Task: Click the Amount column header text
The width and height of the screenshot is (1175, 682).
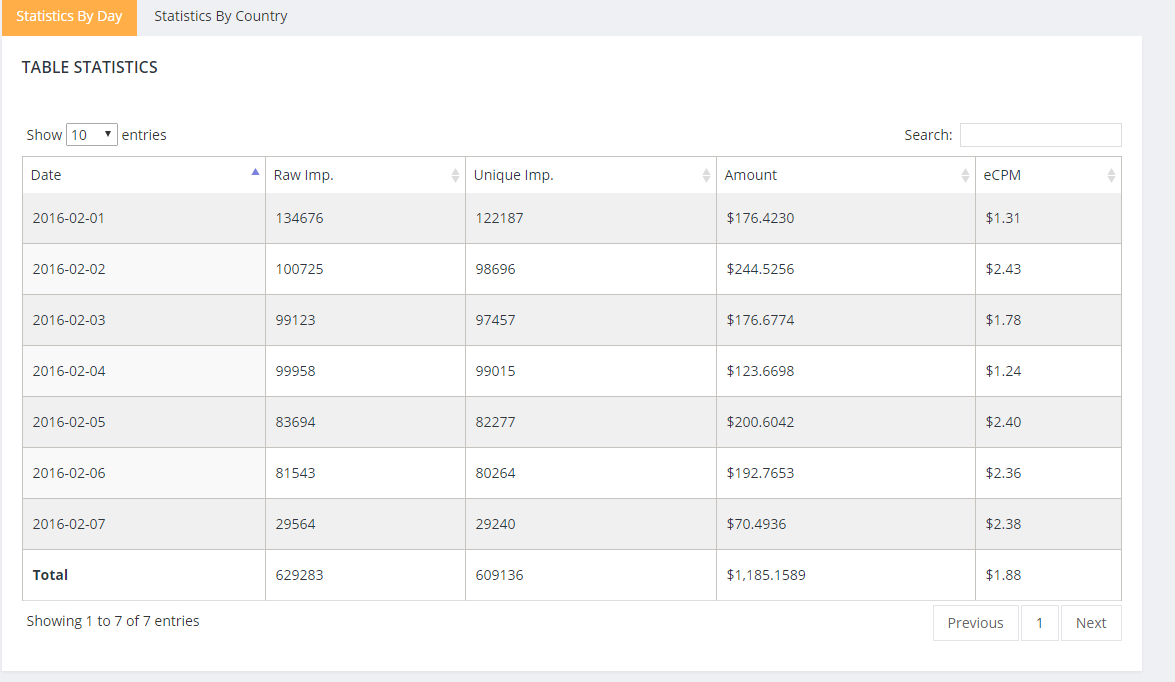Action: click(751, 175)
